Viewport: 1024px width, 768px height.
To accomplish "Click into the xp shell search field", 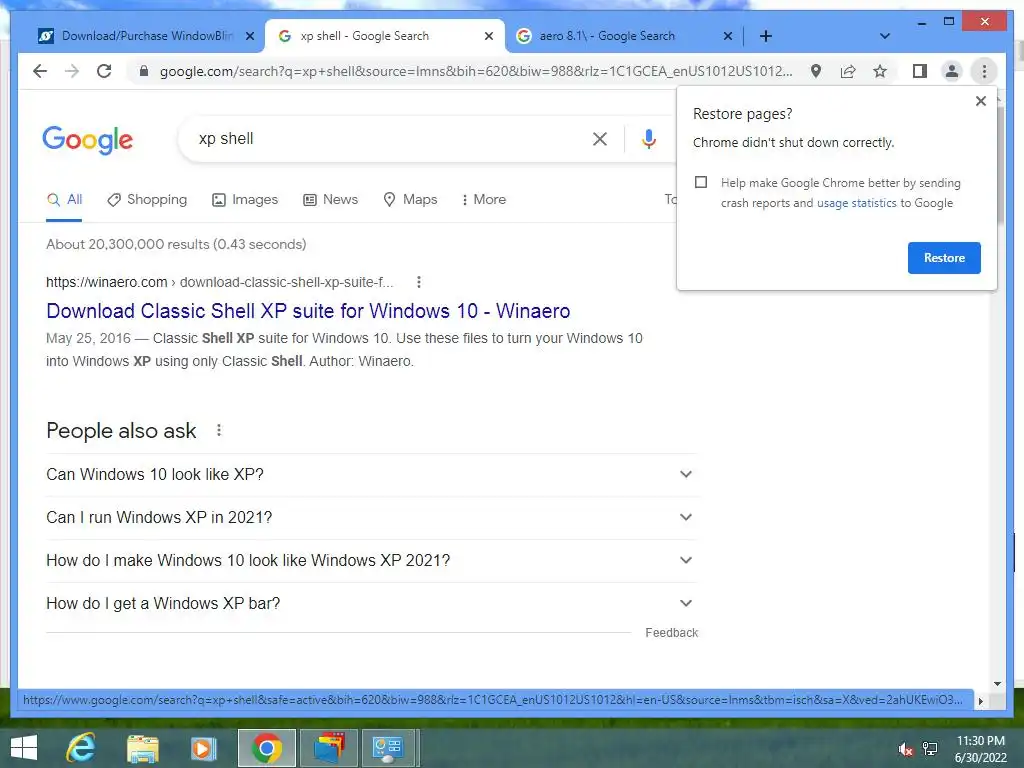I will (392, 139).
